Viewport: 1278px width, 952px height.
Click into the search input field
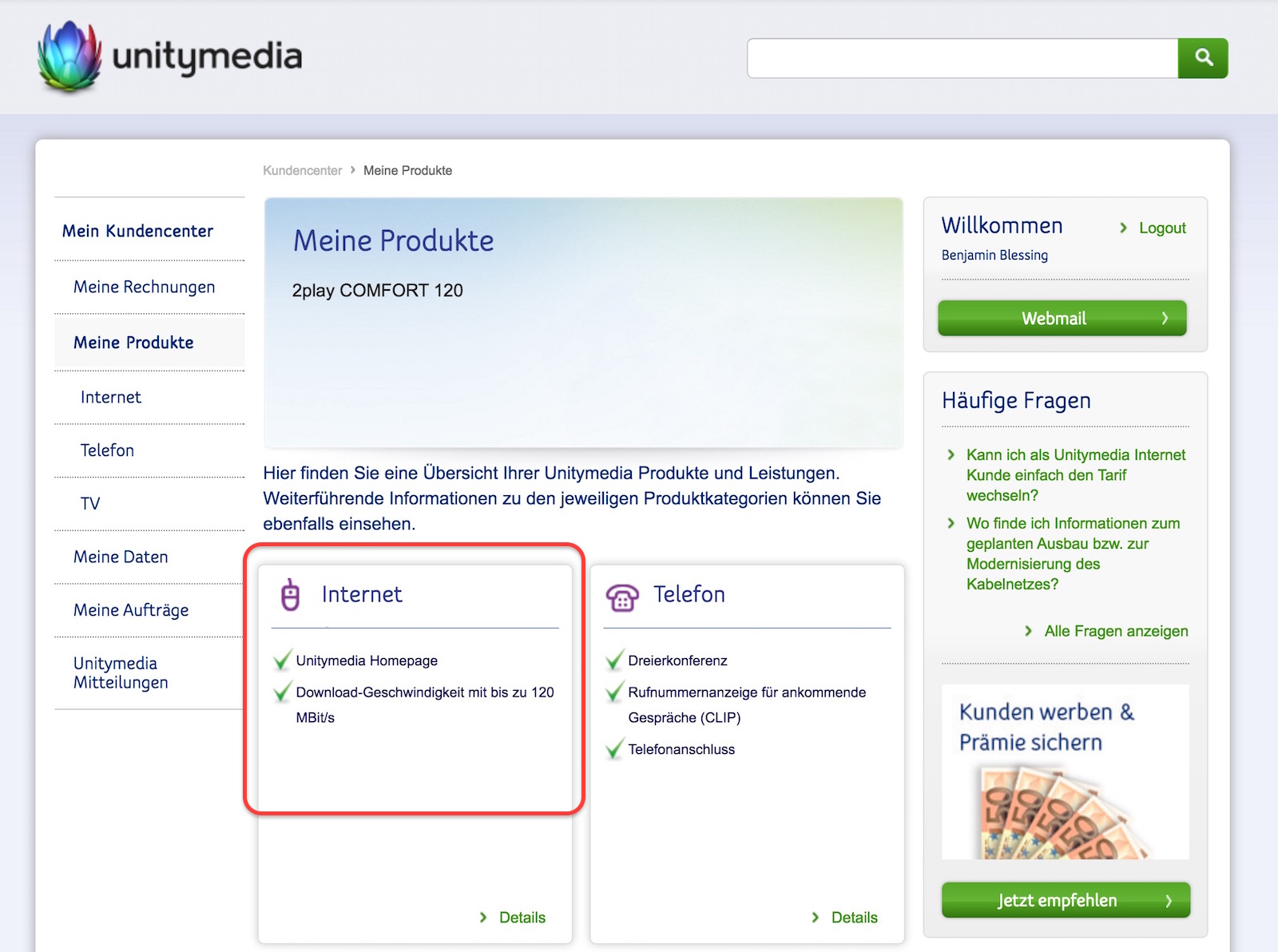(962, 58)
